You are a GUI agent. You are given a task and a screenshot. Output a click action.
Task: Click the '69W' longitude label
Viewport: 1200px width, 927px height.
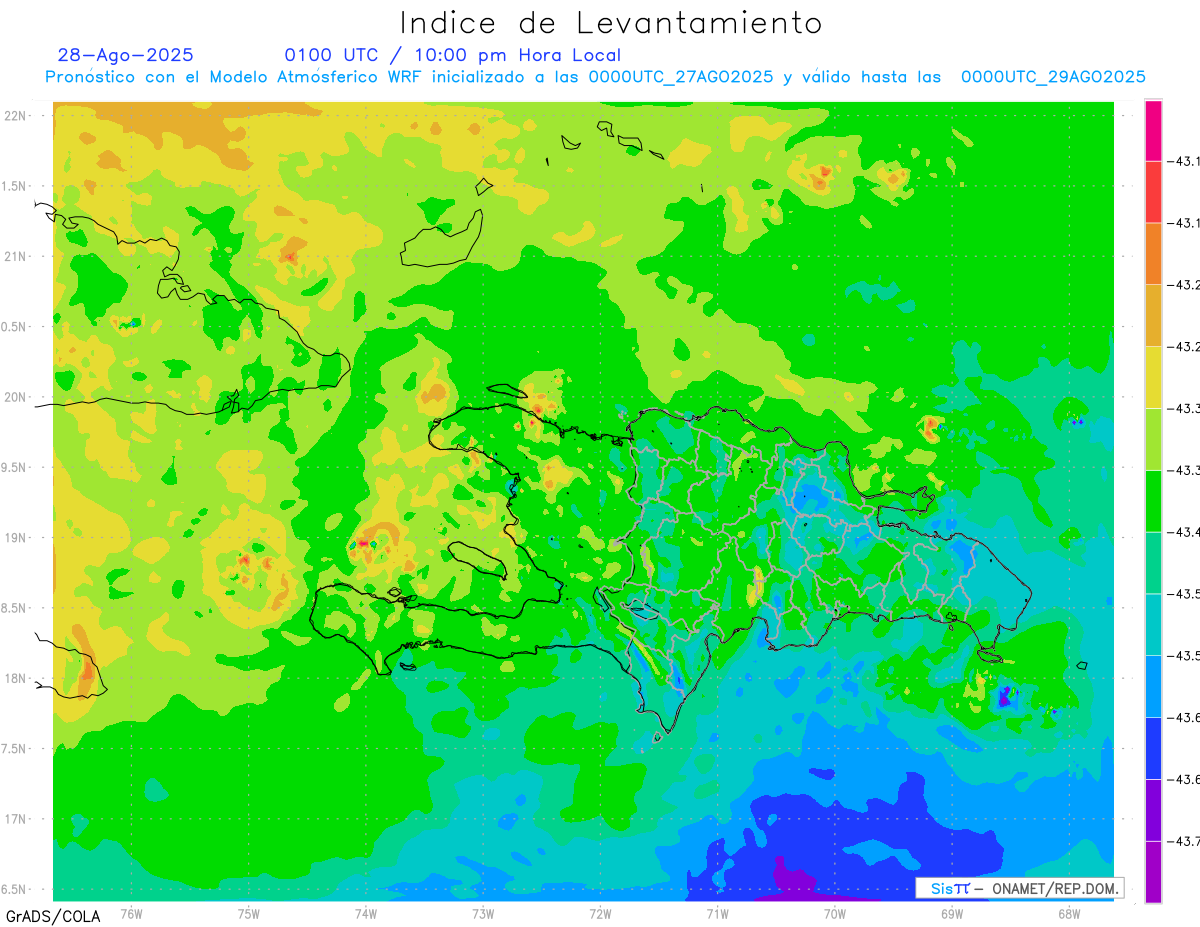[952, 914]
